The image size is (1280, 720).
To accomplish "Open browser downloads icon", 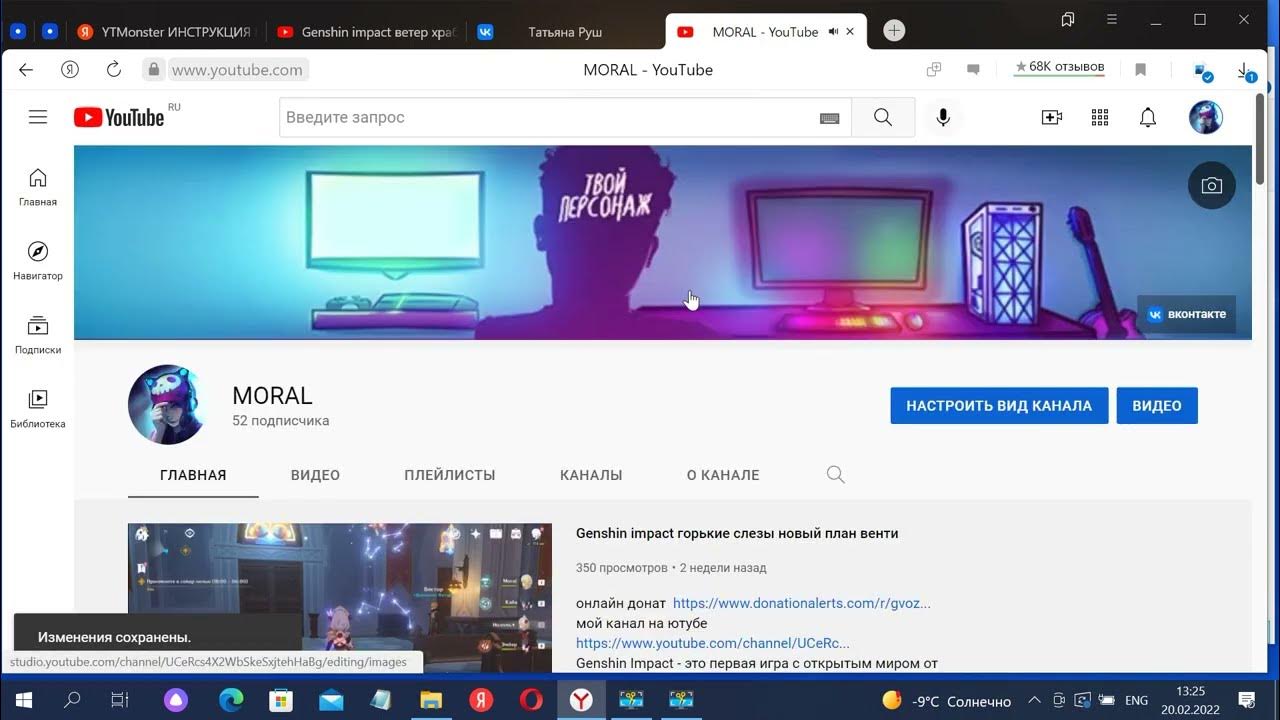I will [x=1244, y=70].
